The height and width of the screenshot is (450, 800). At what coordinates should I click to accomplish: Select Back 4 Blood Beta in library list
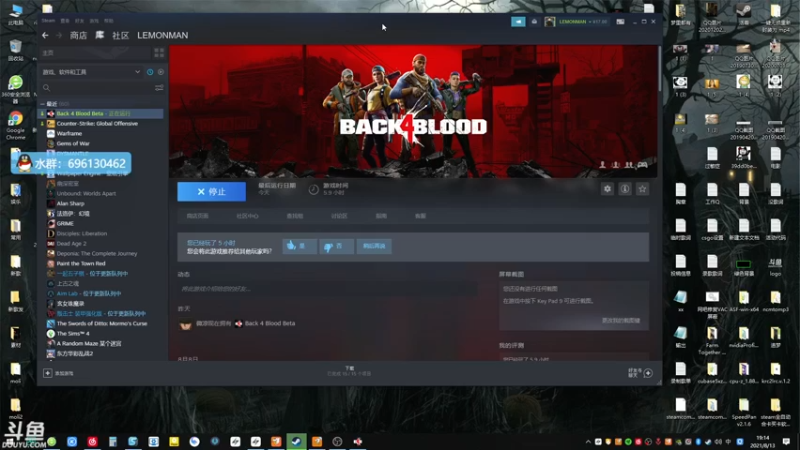(x=102, y=113)
